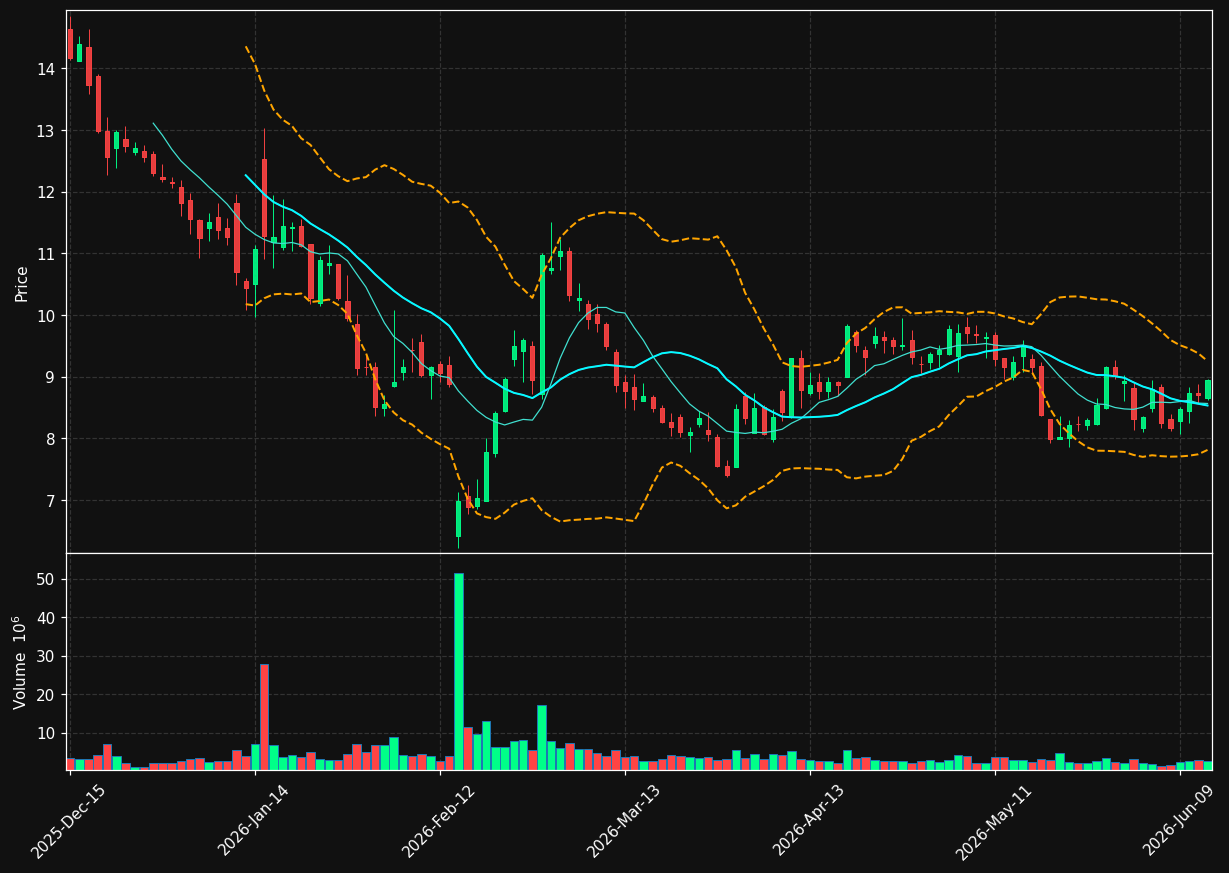Viewport: 1229px width, 873px height.
Task: Click the Price axis title
Action: point(22,283)
